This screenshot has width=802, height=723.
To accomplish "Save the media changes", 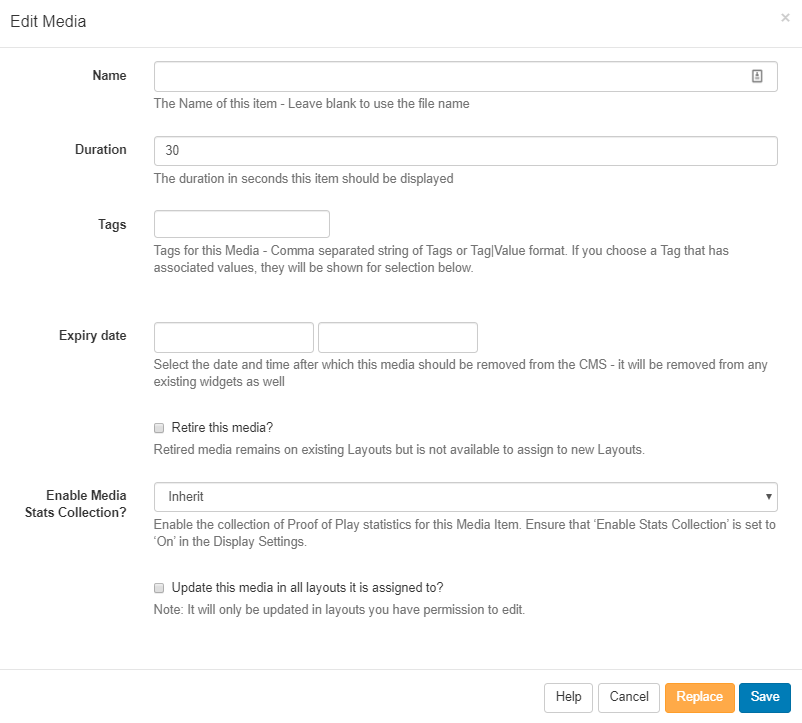I will click(x=765, y=697).
